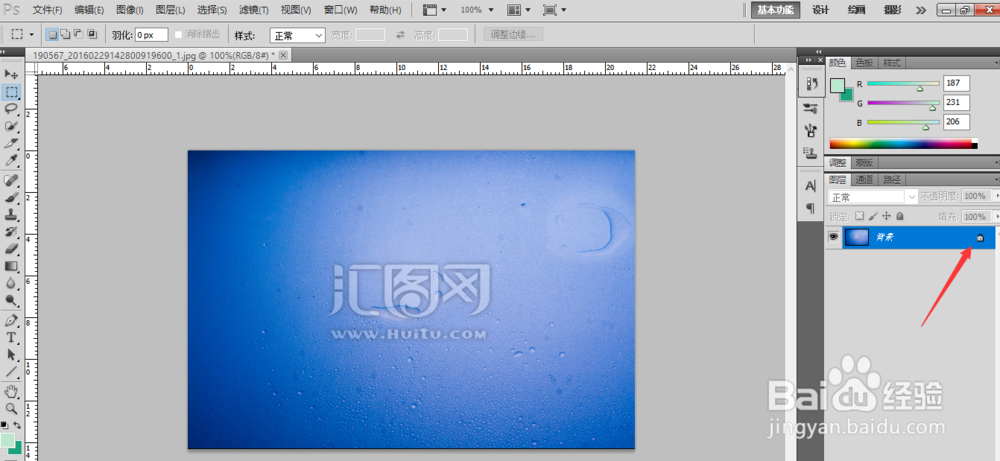Select the Move tool
The image size is (1000, 461).
(11, 75)
